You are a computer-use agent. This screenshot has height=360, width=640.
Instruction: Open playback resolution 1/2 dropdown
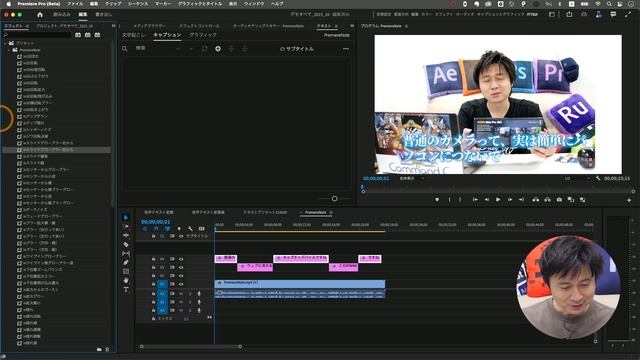[x=577, y=178]
